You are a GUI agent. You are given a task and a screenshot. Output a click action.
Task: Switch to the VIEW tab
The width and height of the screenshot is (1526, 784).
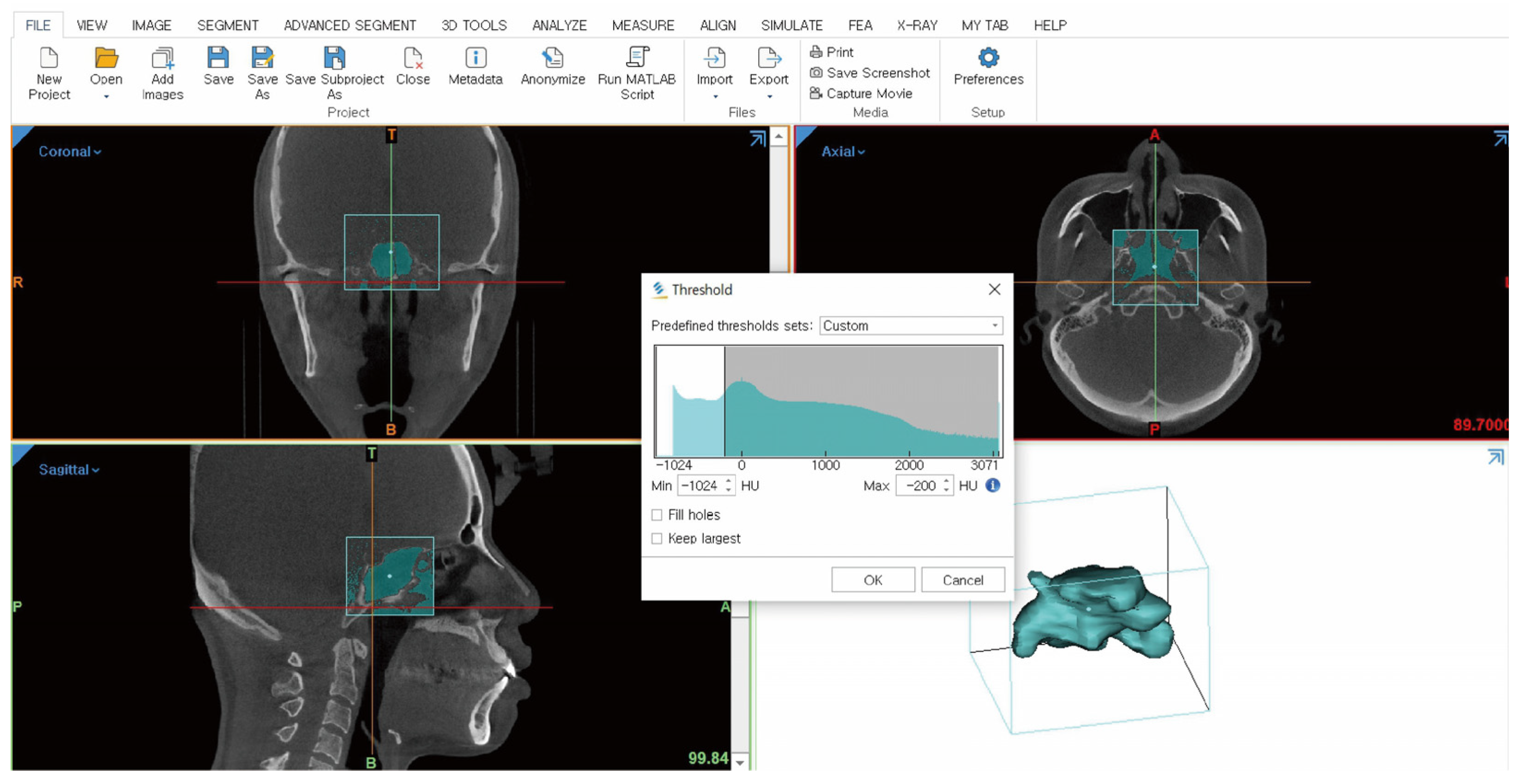[91, 25]
